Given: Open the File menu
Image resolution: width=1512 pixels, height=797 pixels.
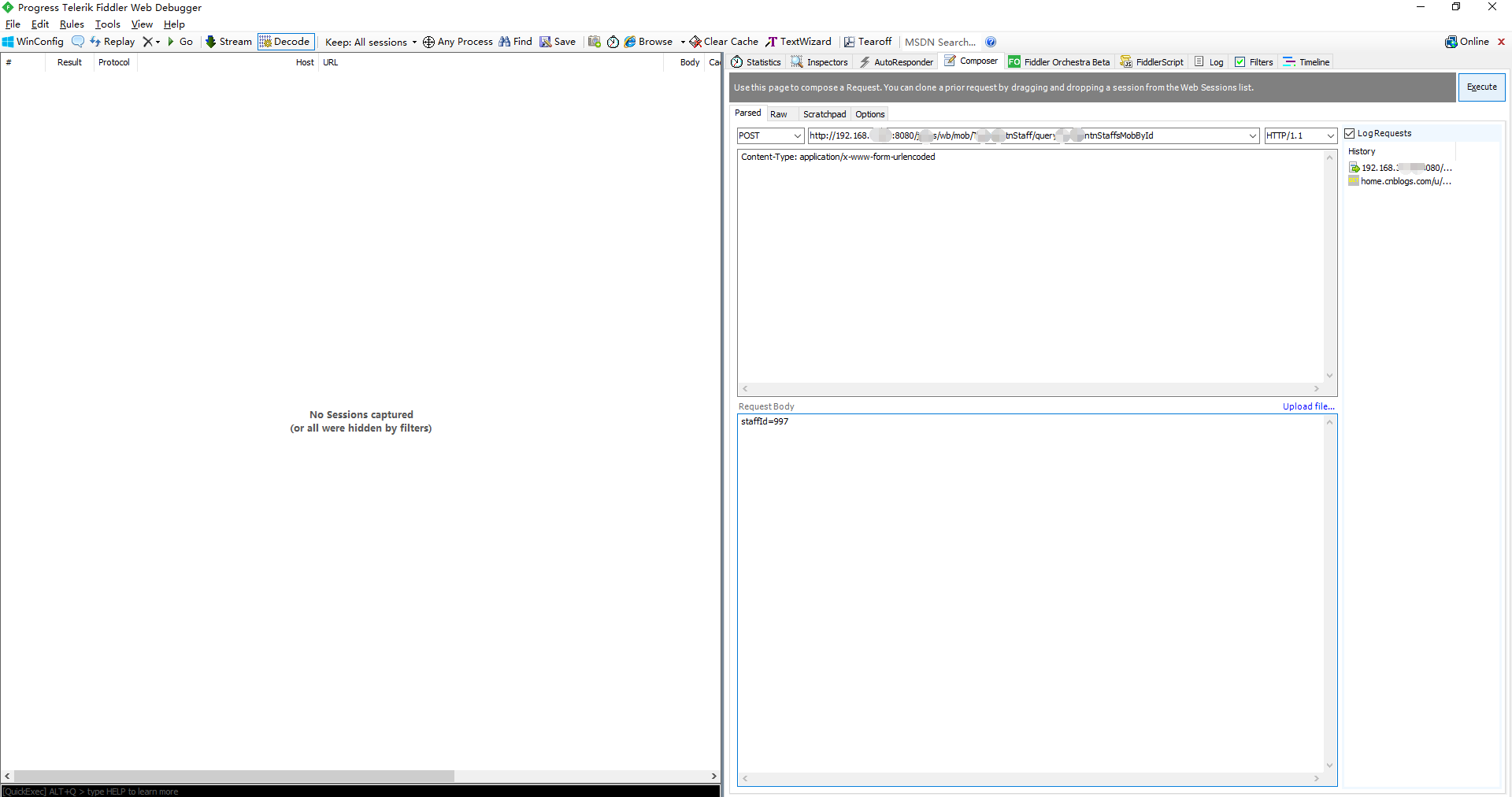Looking at the screenshot, I should click(x=13, y=24).
